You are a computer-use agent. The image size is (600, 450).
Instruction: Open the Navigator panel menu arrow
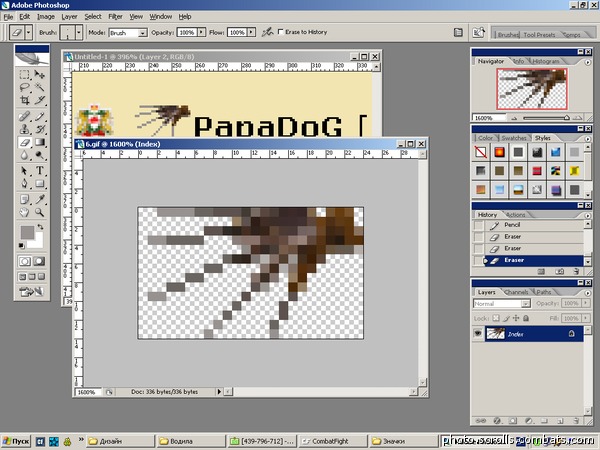[x=588, y=62]
